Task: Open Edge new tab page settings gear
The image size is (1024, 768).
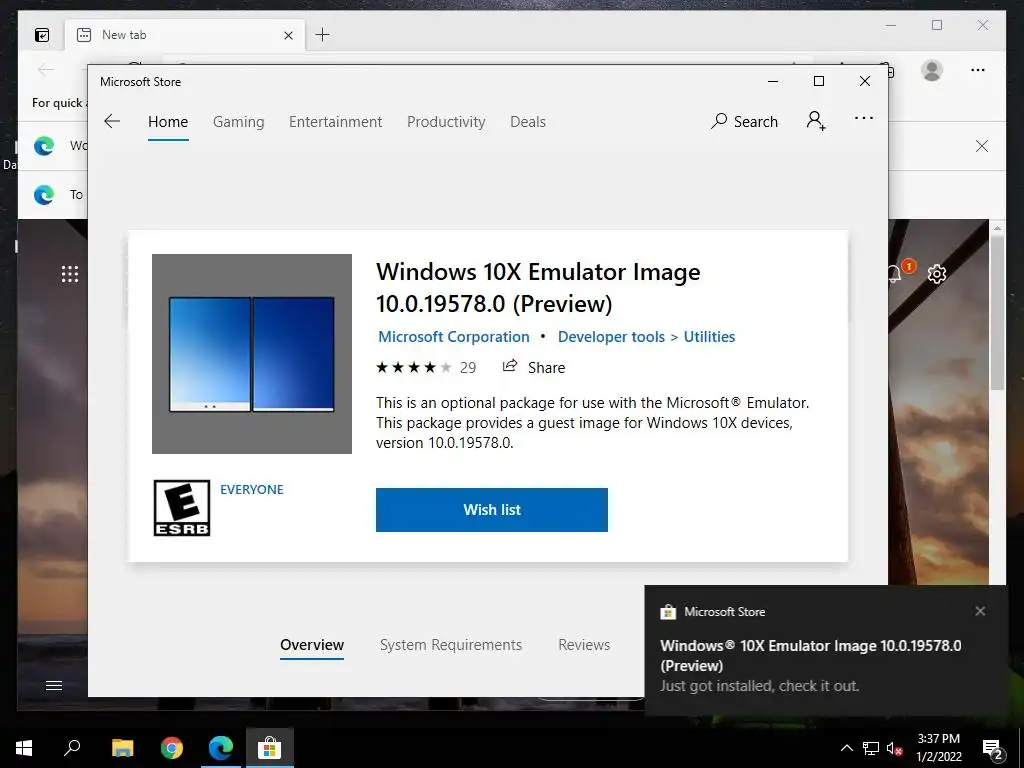Action: (936, 274)
